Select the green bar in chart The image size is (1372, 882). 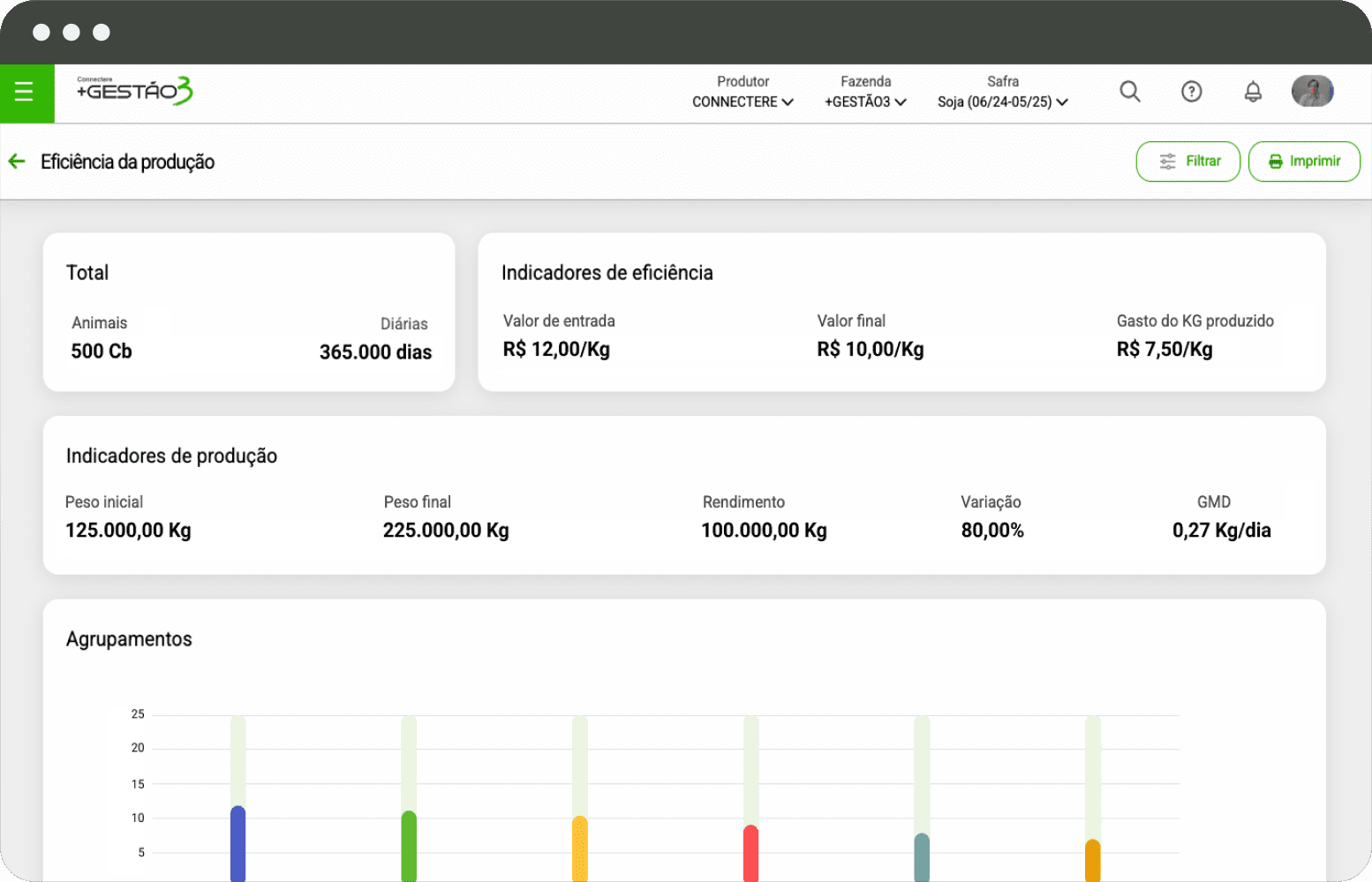point(409,848)
